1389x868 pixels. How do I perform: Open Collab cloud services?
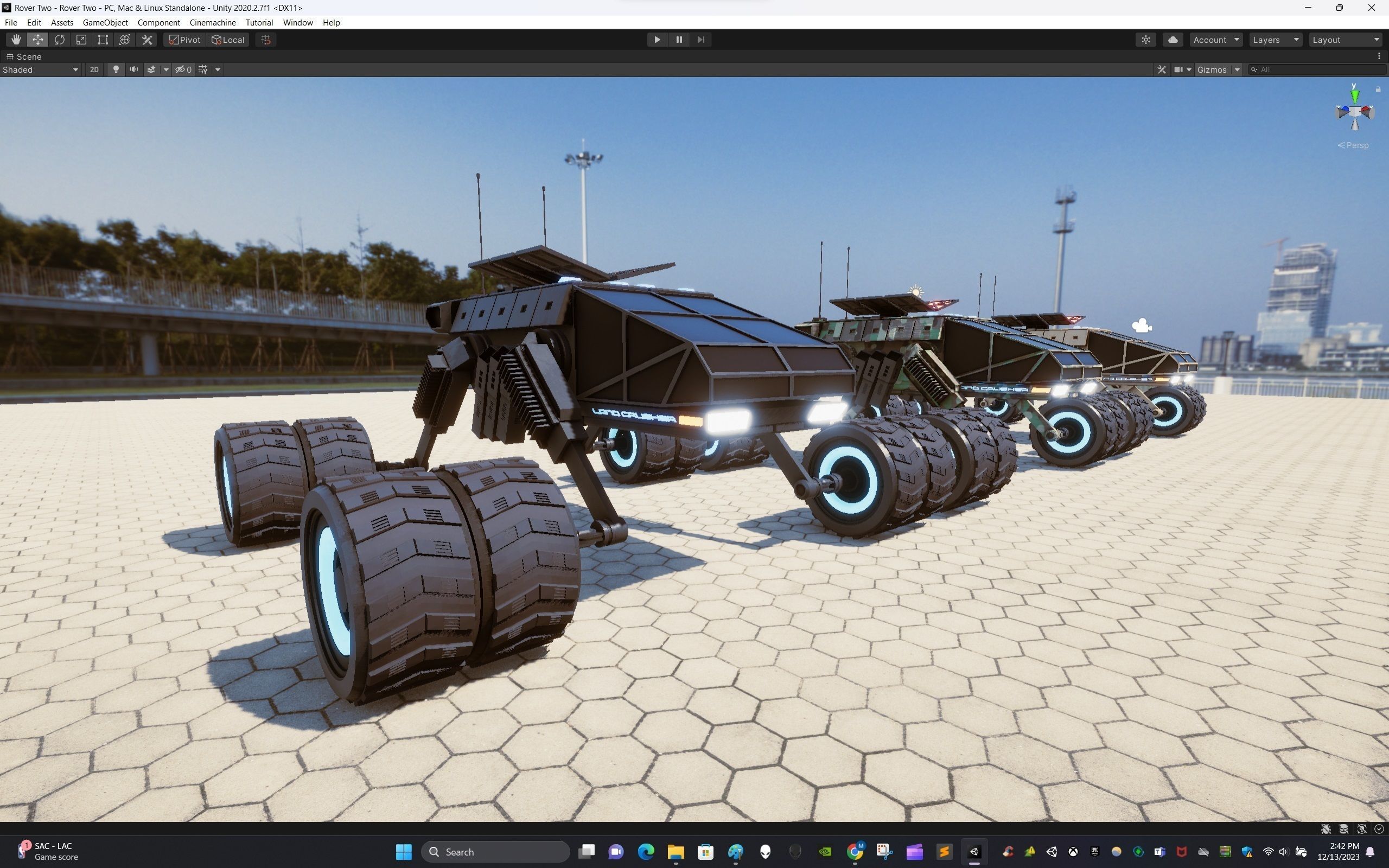point(1173,40)
